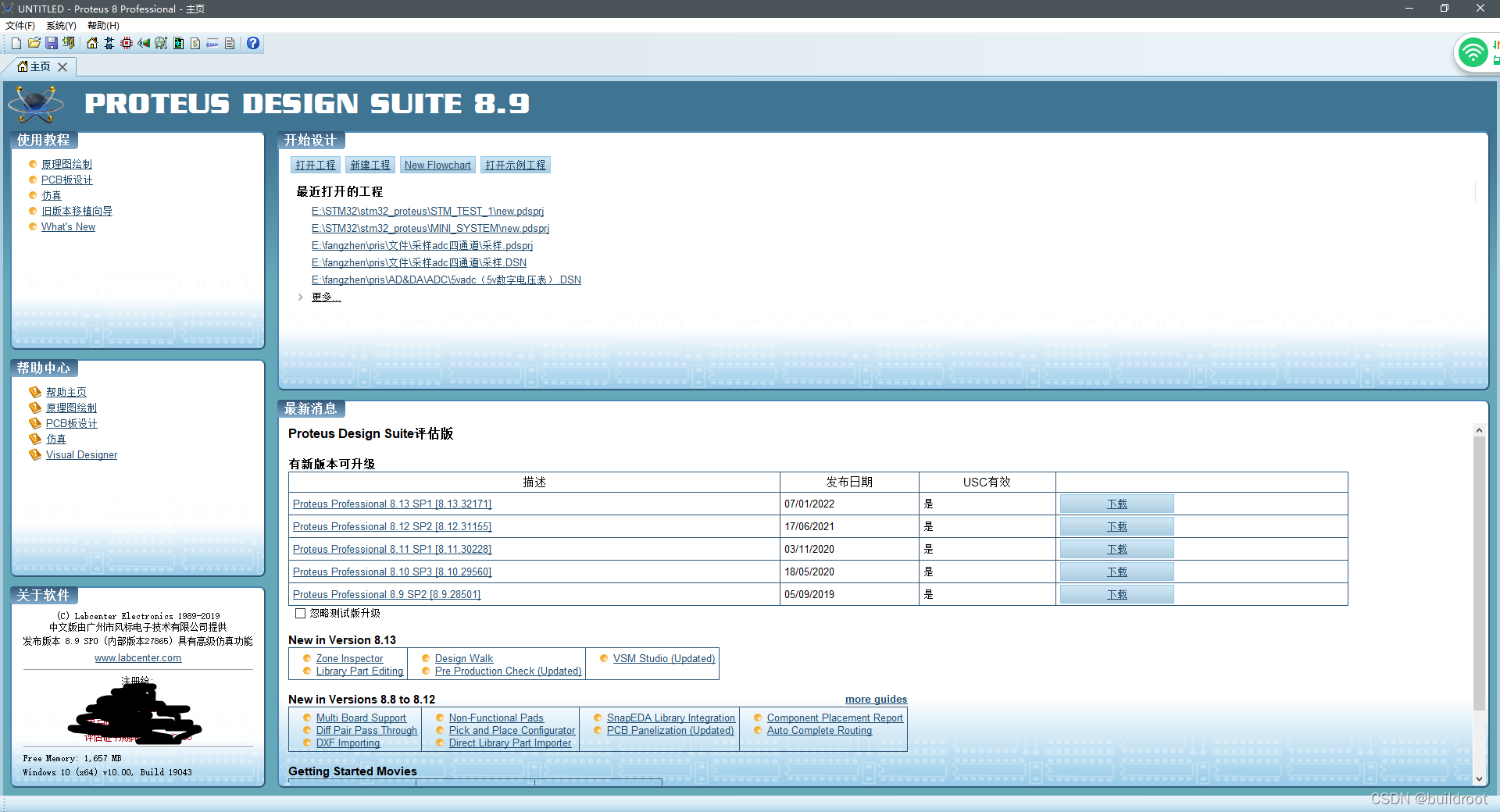Open 帮助主页 in the help center
Screen dimensions: 1500x812
(x=66, y=393)
